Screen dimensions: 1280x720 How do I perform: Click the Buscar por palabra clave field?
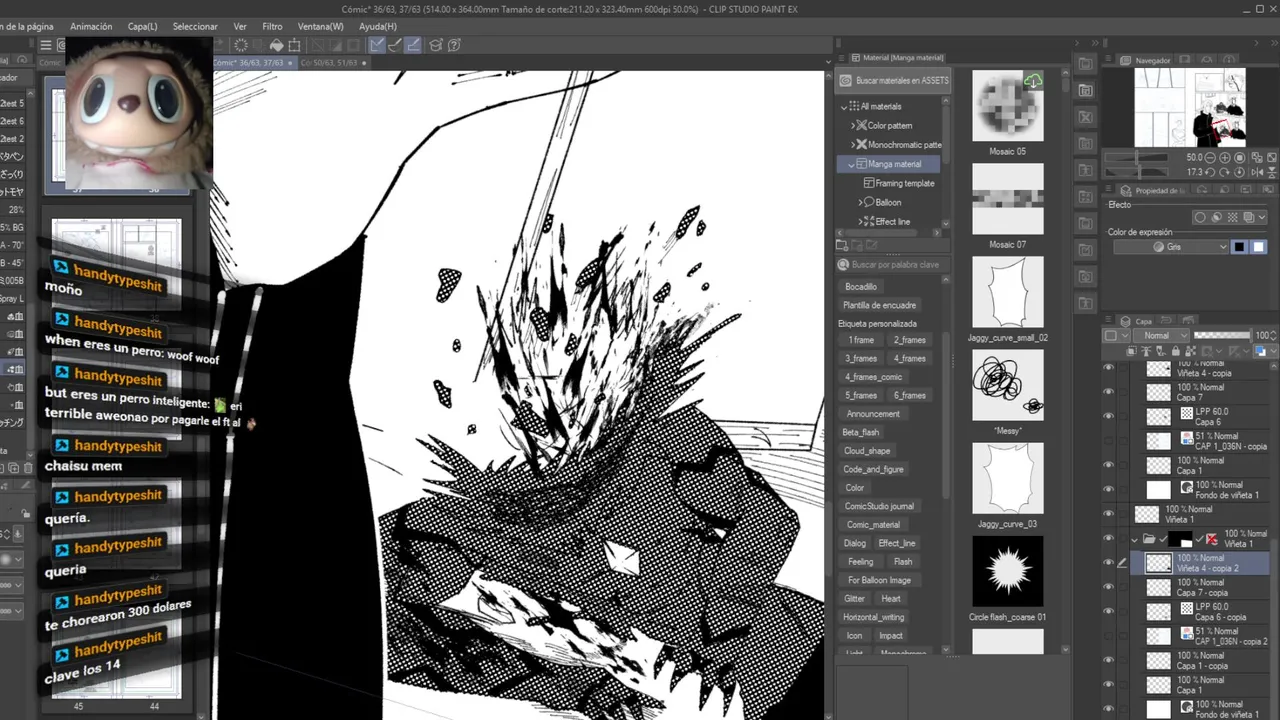coord(890,265)
